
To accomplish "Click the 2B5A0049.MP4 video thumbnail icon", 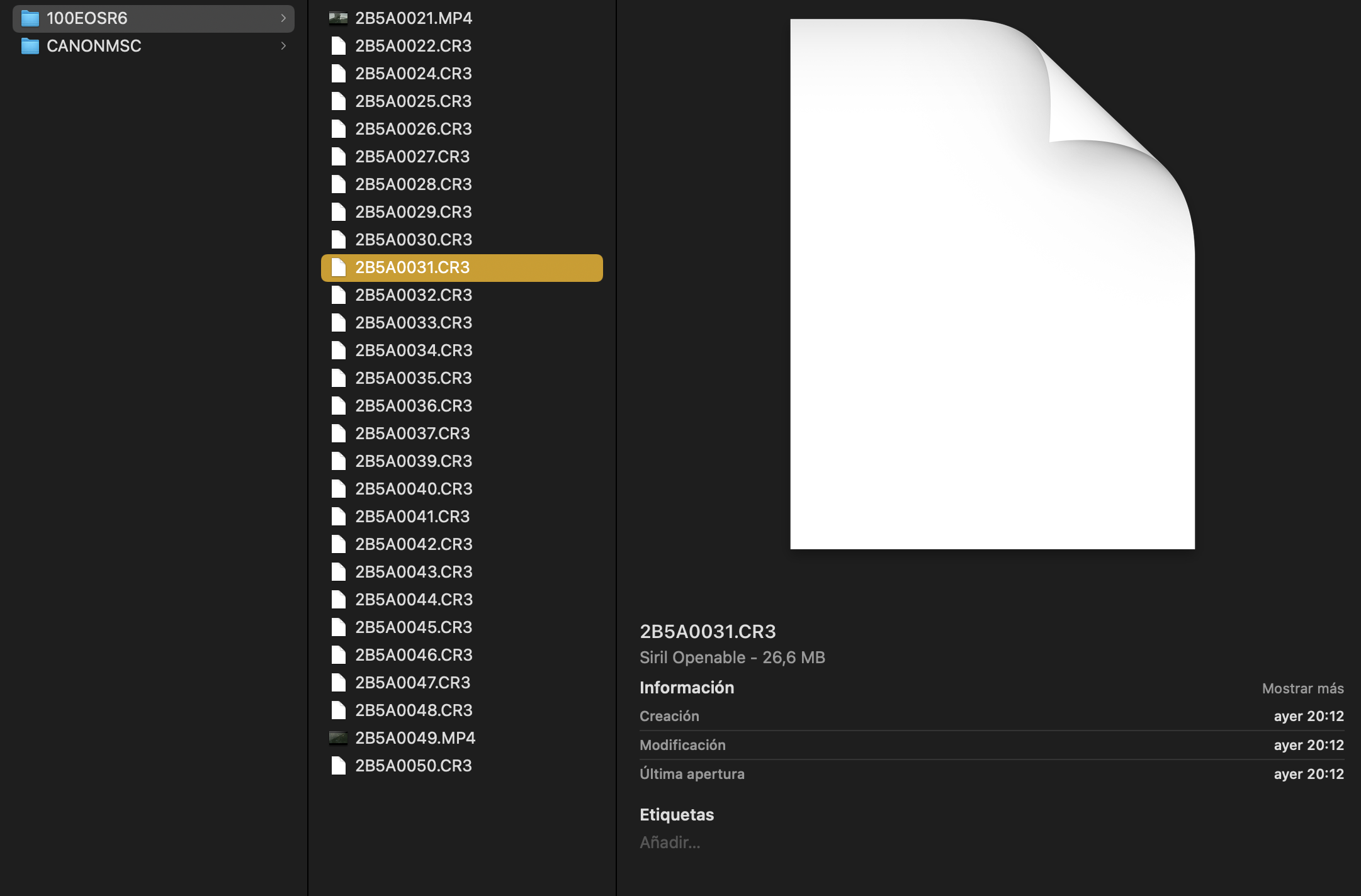I will coord(338,738).
